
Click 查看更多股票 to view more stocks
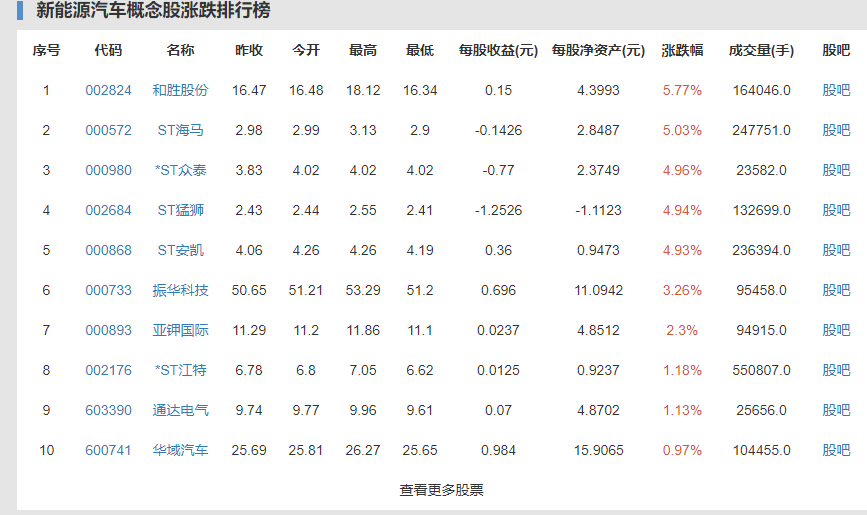pos(441,490)
